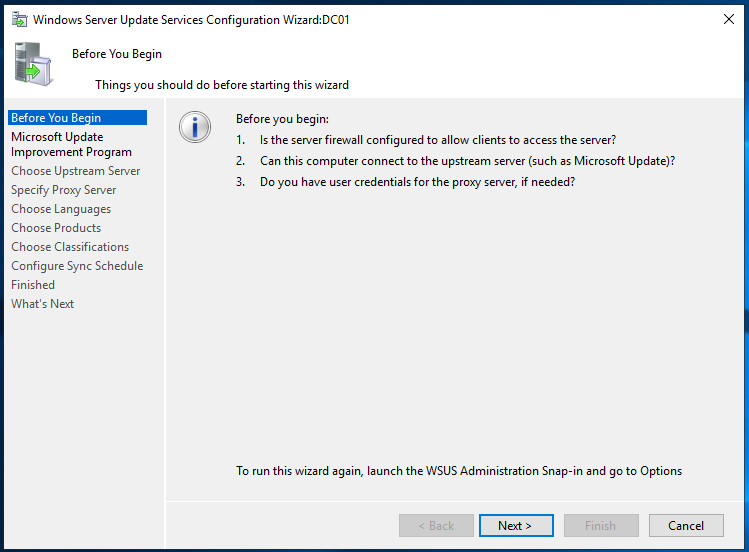Viewport: 749px width, 552px height.
Task: Jump to Choose Classifications step
Action: pos(70,247)
